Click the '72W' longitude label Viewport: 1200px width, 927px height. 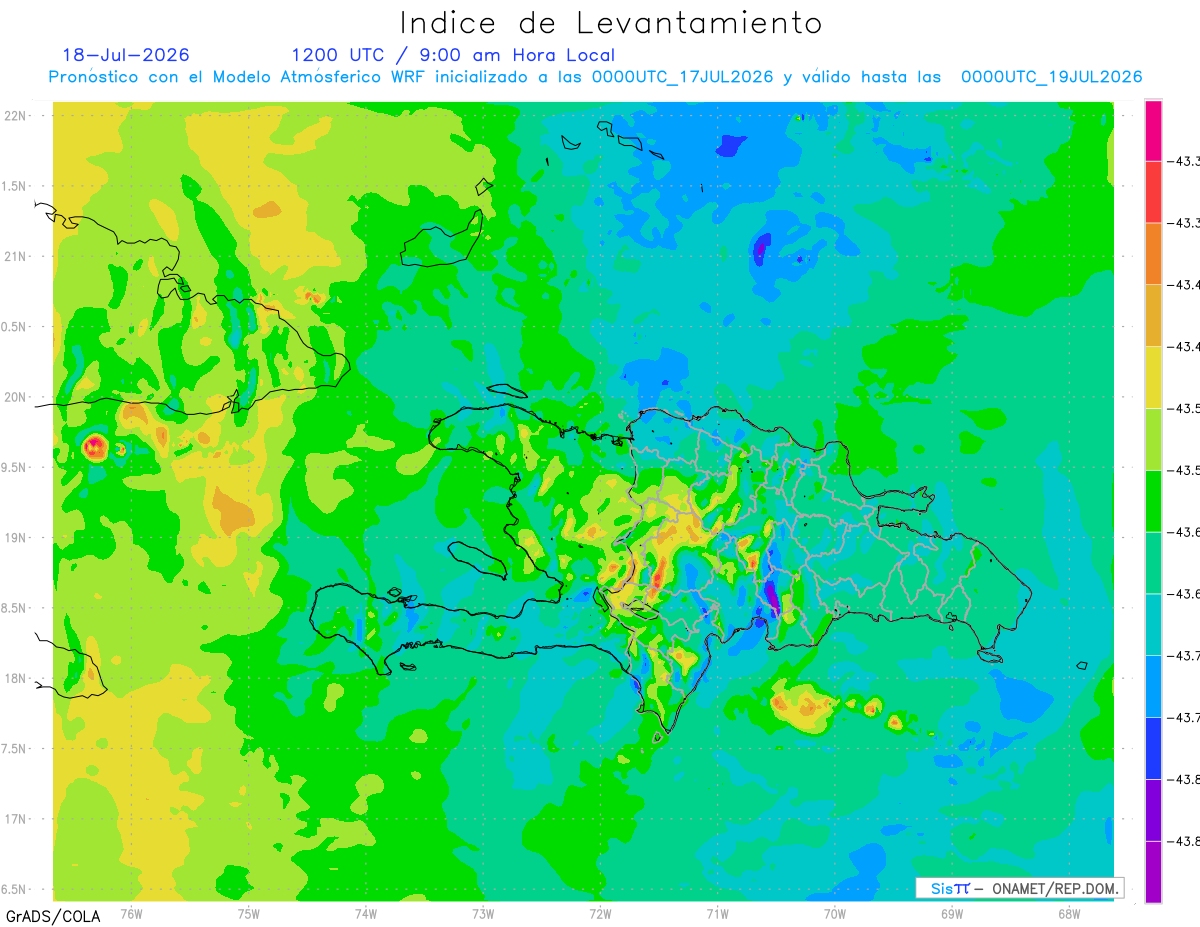coord(600,914)
